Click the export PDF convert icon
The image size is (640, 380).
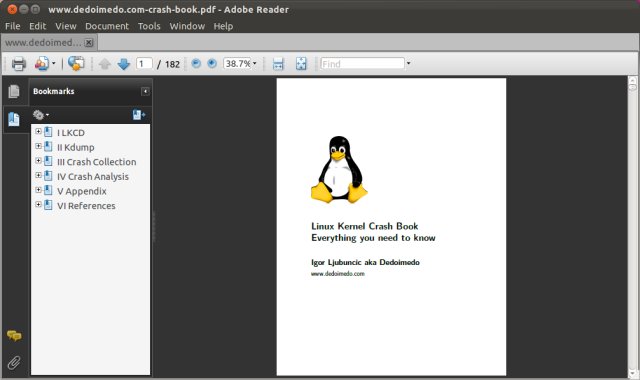click(41, 64)
